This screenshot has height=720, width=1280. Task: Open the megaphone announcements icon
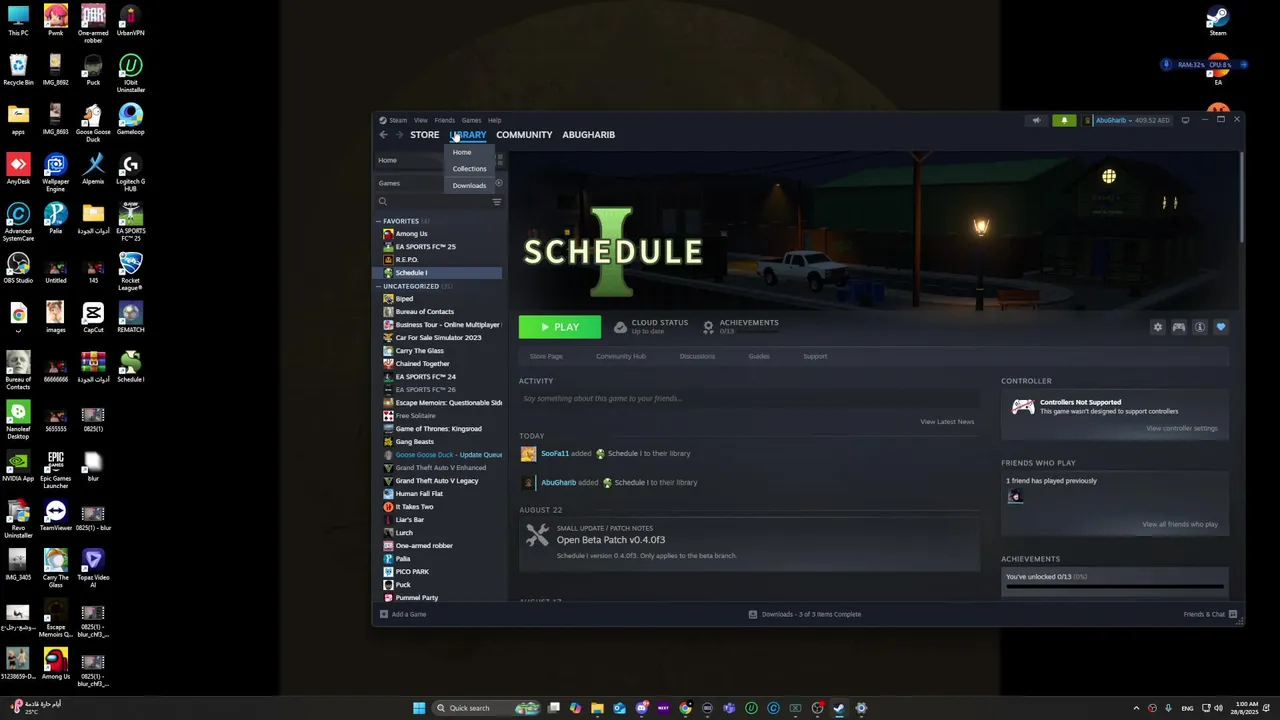[x=1036, y=120]
